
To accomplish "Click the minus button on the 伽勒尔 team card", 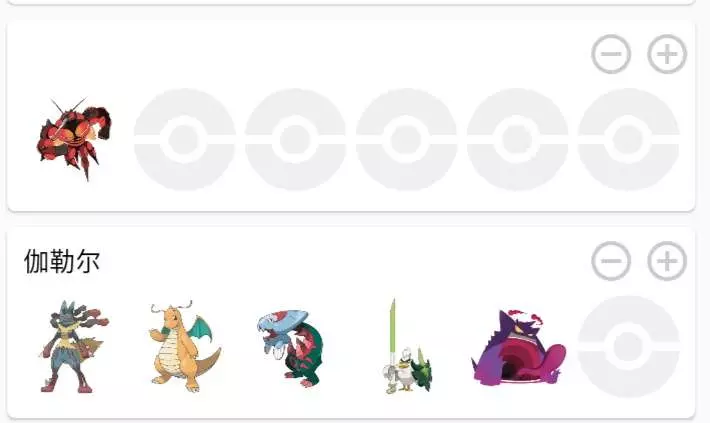I will pos(611,261).
